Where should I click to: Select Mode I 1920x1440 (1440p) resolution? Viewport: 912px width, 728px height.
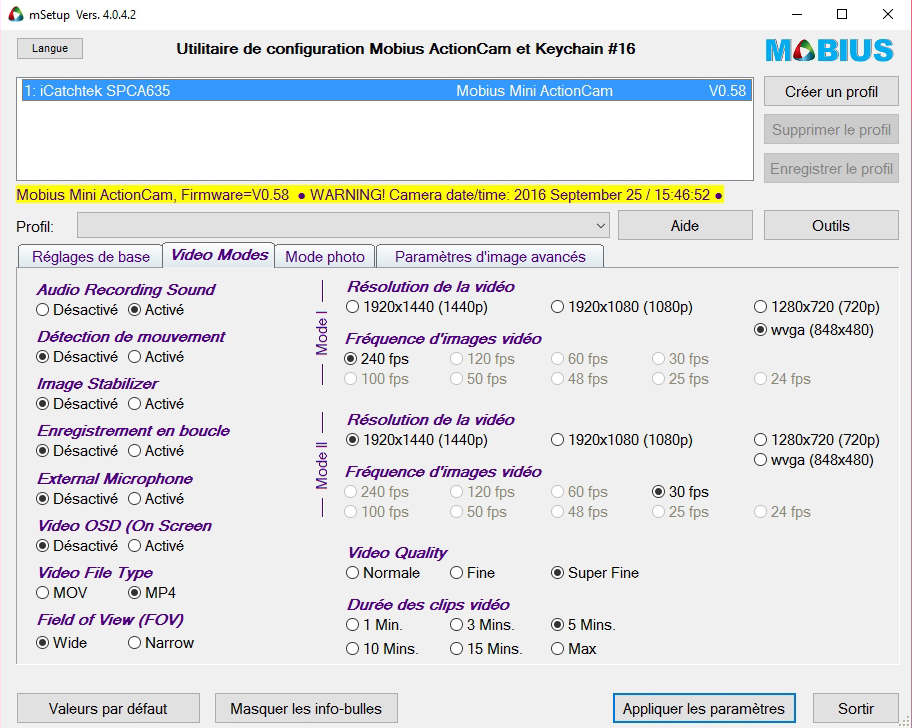click(417, 306)
